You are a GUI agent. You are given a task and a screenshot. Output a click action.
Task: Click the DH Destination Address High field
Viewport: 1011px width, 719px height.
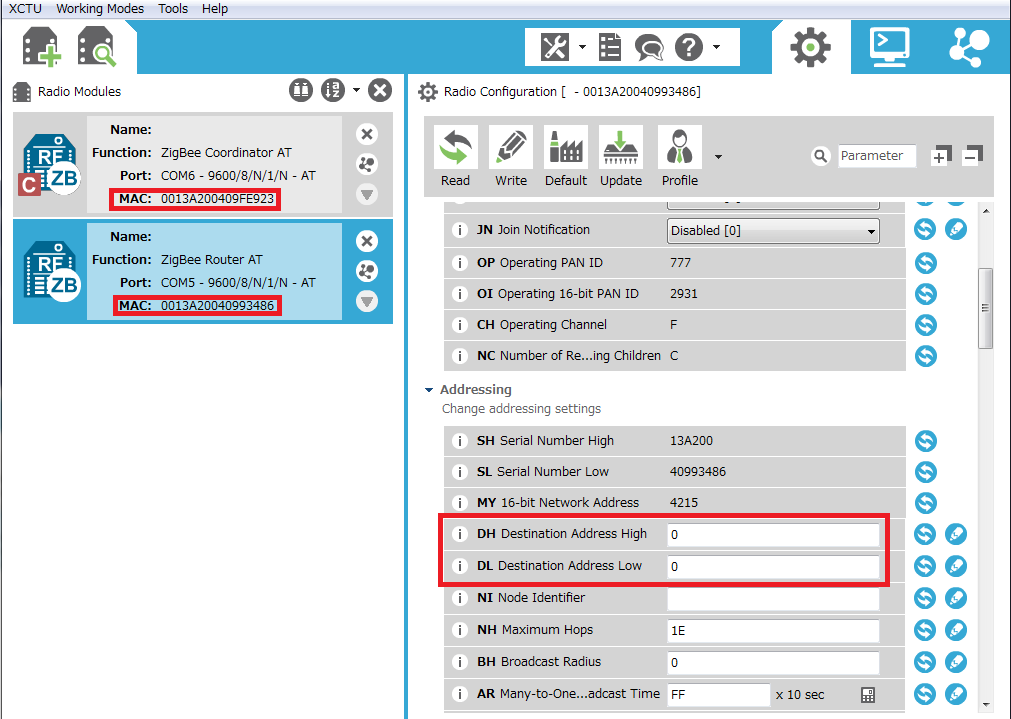(x=773, y=535)
